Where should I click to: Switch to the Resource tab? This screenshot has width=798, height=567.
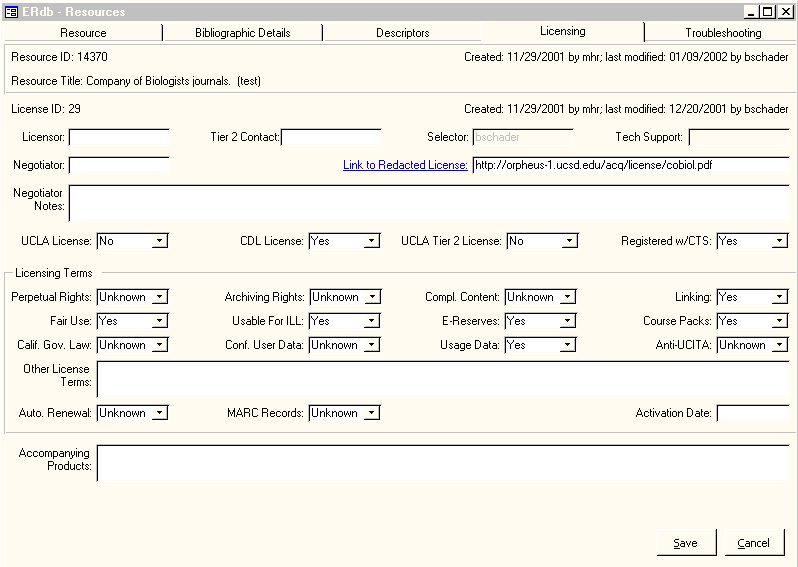83,33
